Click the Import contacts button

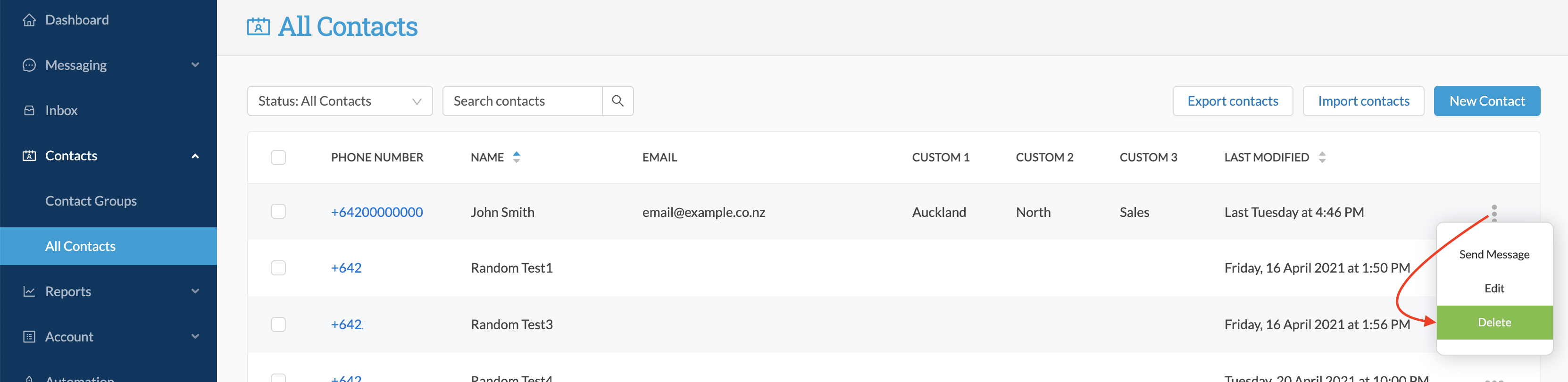point(1363,101)
